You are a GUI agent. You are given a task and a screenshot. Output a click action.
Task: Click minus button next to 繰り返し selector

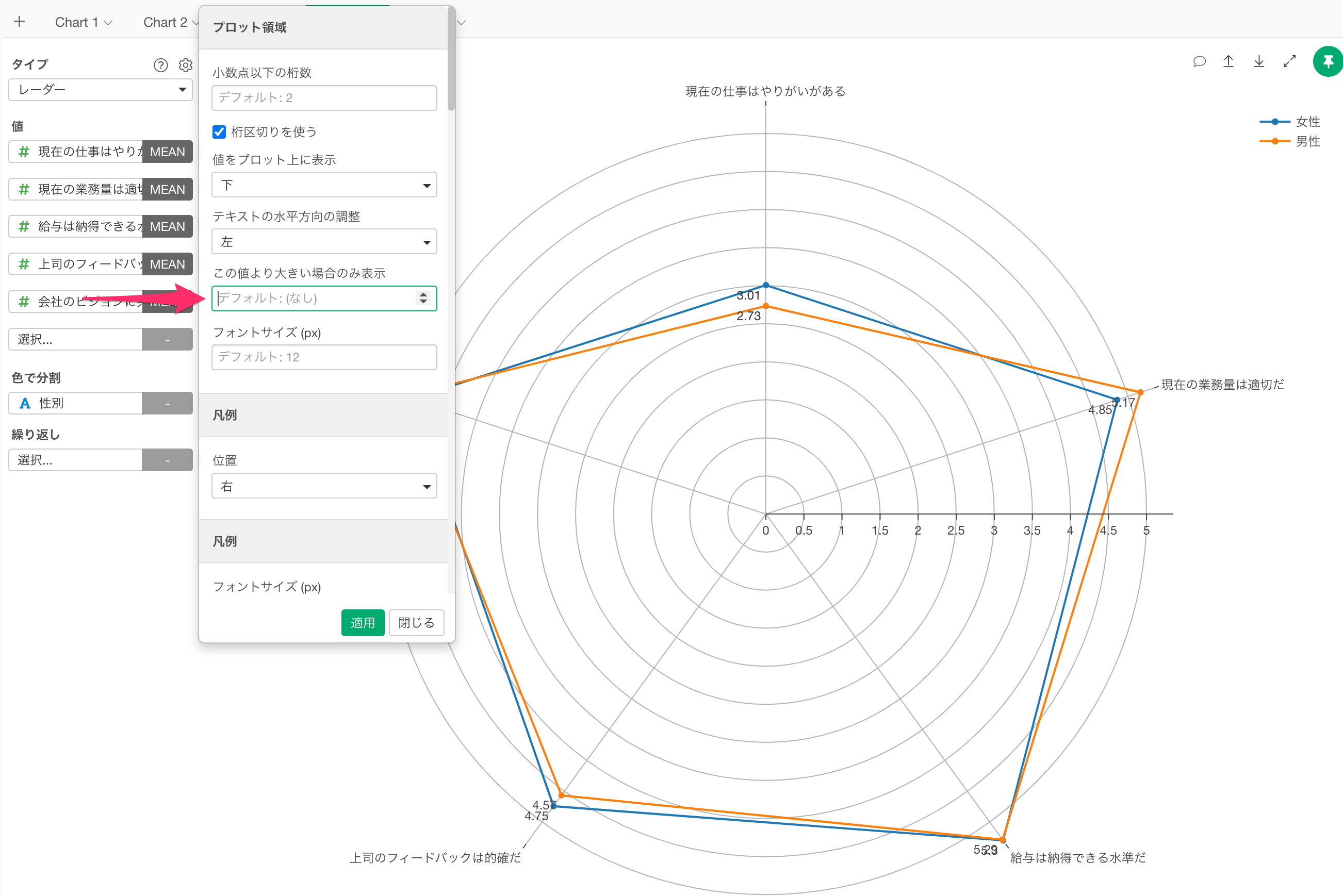click(x=168, y=460)
